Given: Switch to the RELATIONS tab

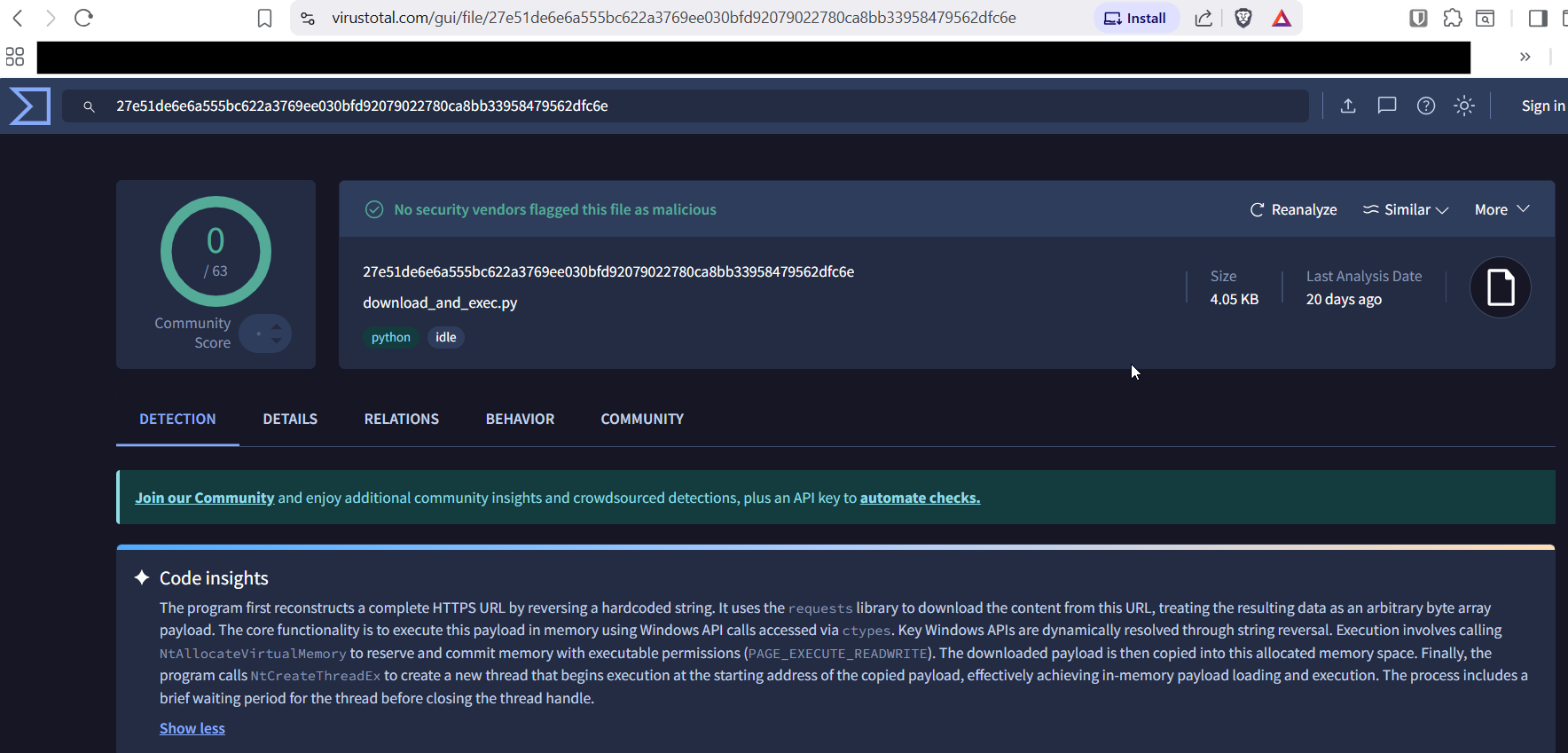Looking at the screenshot, I should point(402,419).
